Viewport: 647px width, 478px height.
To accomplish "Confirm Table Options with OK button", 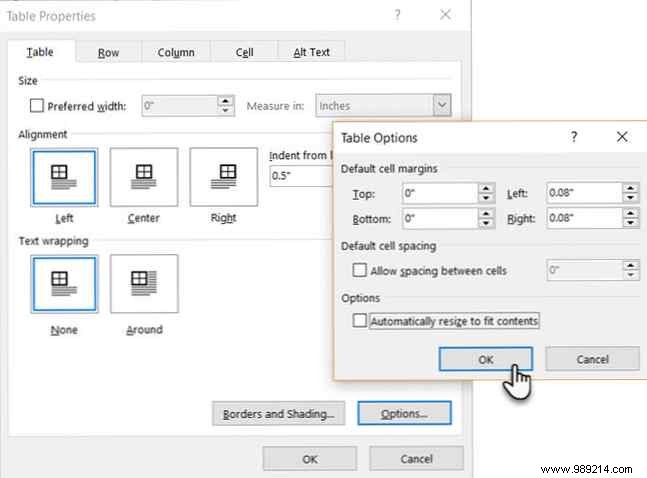I will tap(486, 359).
